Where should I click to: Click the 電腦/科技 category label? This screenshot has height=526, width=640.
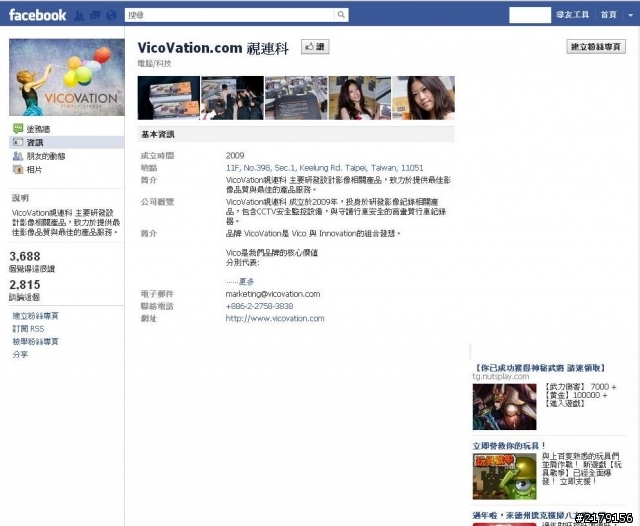[x=154, y=63]
